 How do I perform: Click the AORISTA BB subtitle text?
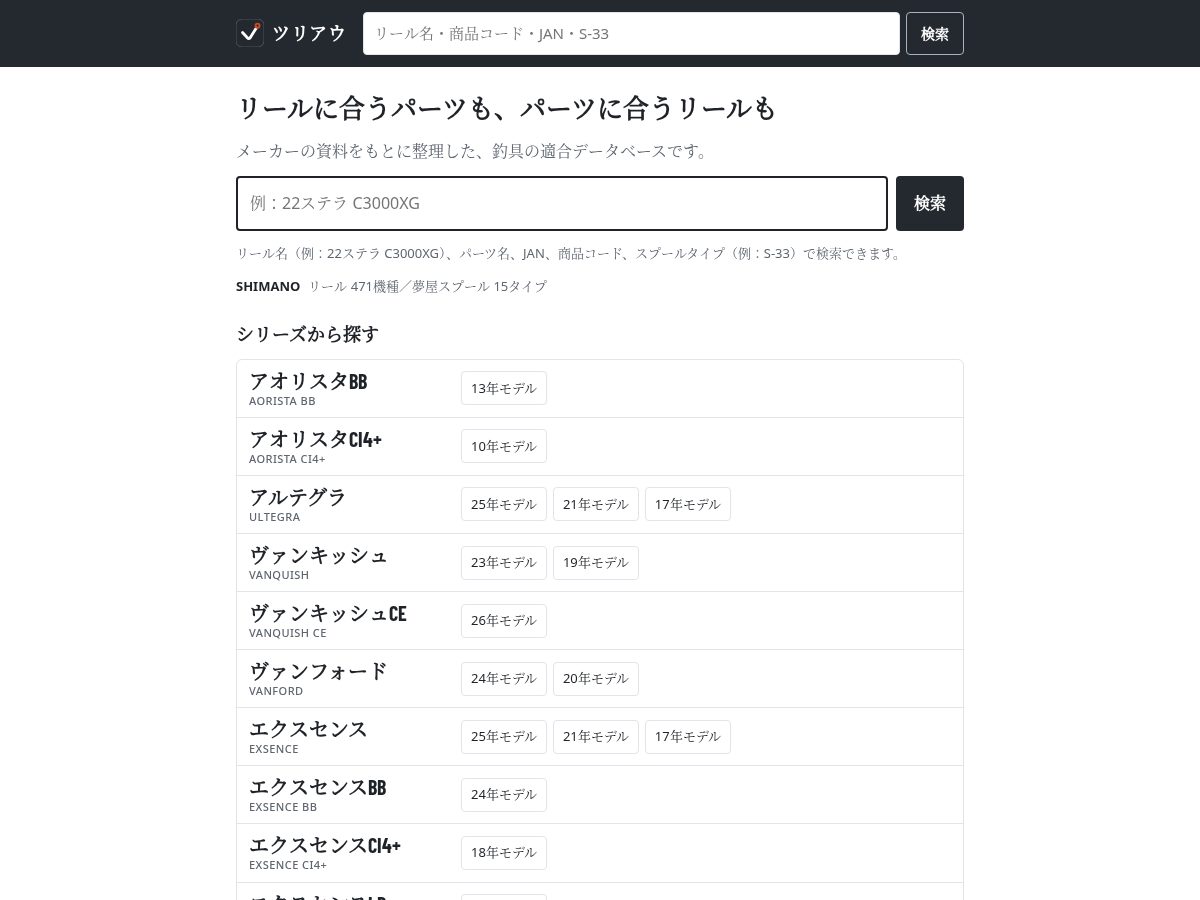[282, 401]
